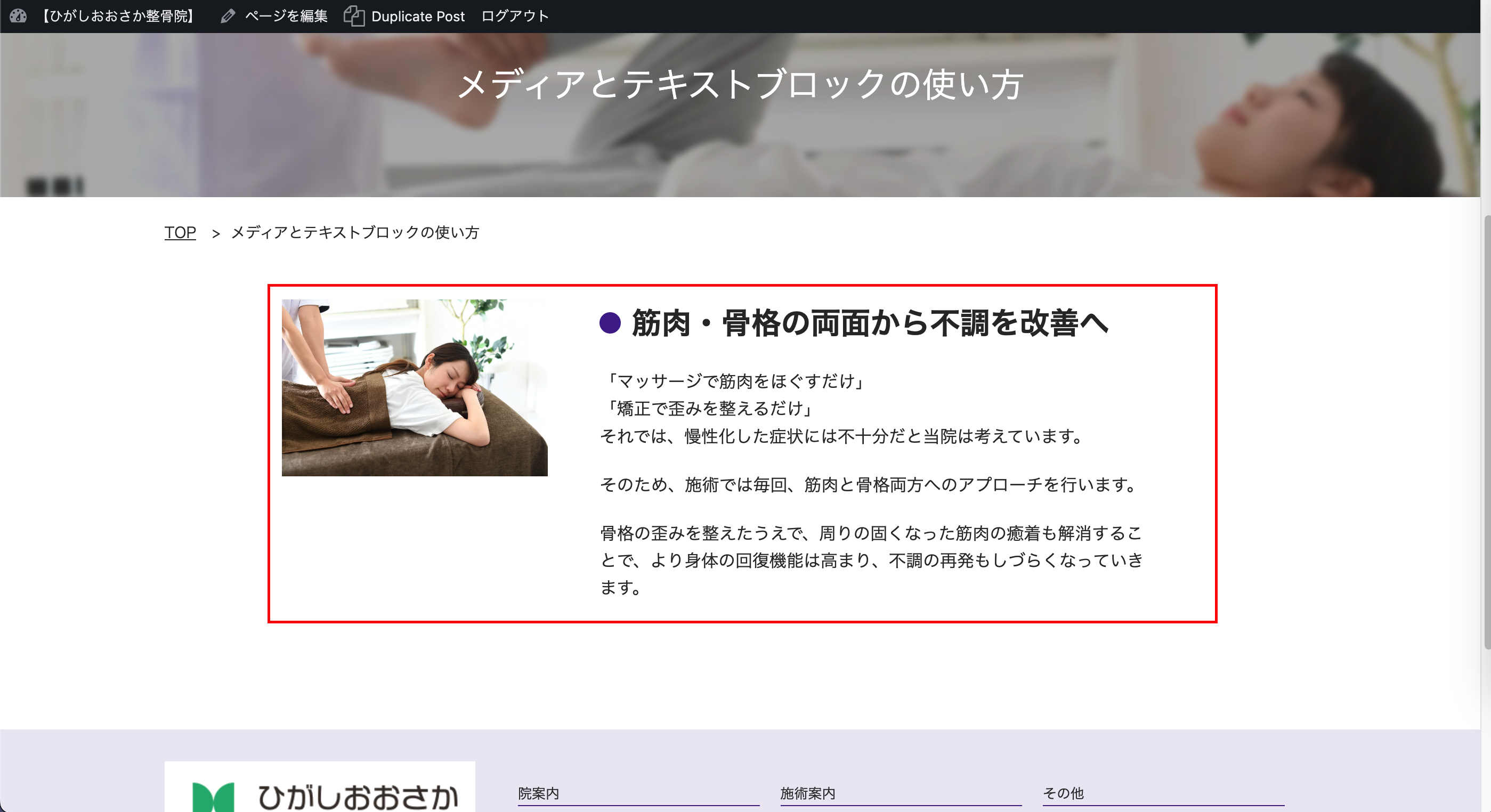This screenshot has width=1491, height=812.
Task: Click the pencil edit icon
Action: (228, 16)
